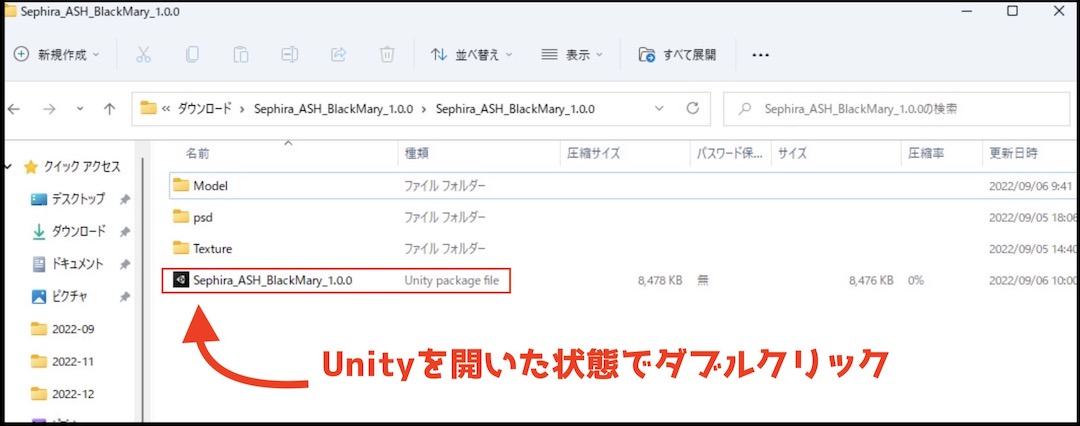Click the Copy icon in toolbar
1080x426 pixels.
[x=192, y=54]
